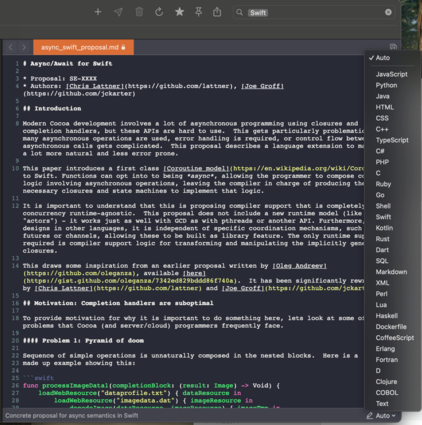This screenshot has width=422, height=425.
Task: Click the pencil icon beside Auto dropdown
Action: (370, 416)
